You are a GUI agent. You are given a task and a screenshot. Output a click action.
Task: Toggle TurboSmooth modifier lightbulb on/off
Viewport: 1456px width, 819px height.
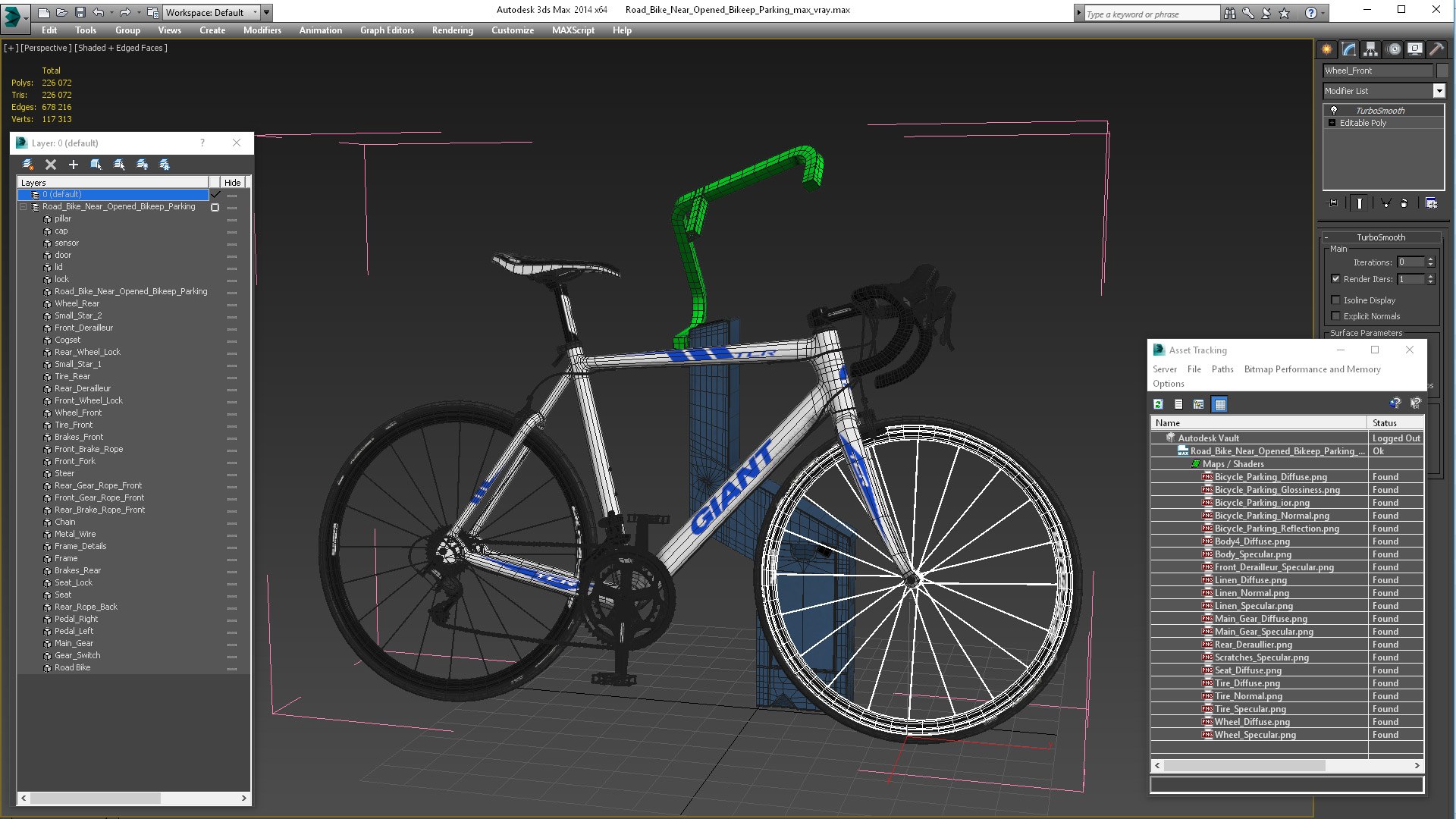click(x=1334, y=111)
